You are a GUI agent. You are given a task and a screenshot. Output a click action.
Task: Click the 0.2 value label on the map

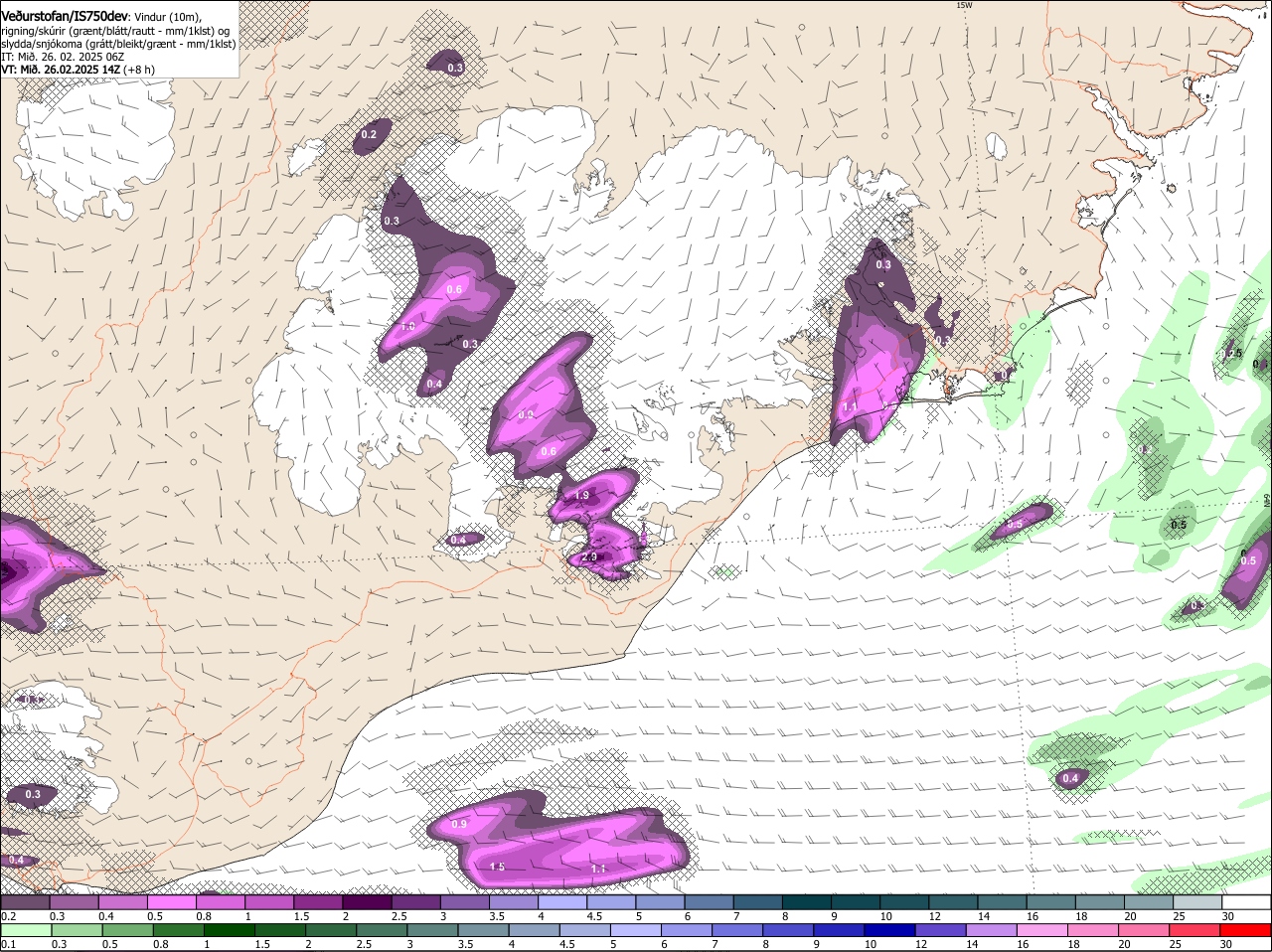[369, 134]
